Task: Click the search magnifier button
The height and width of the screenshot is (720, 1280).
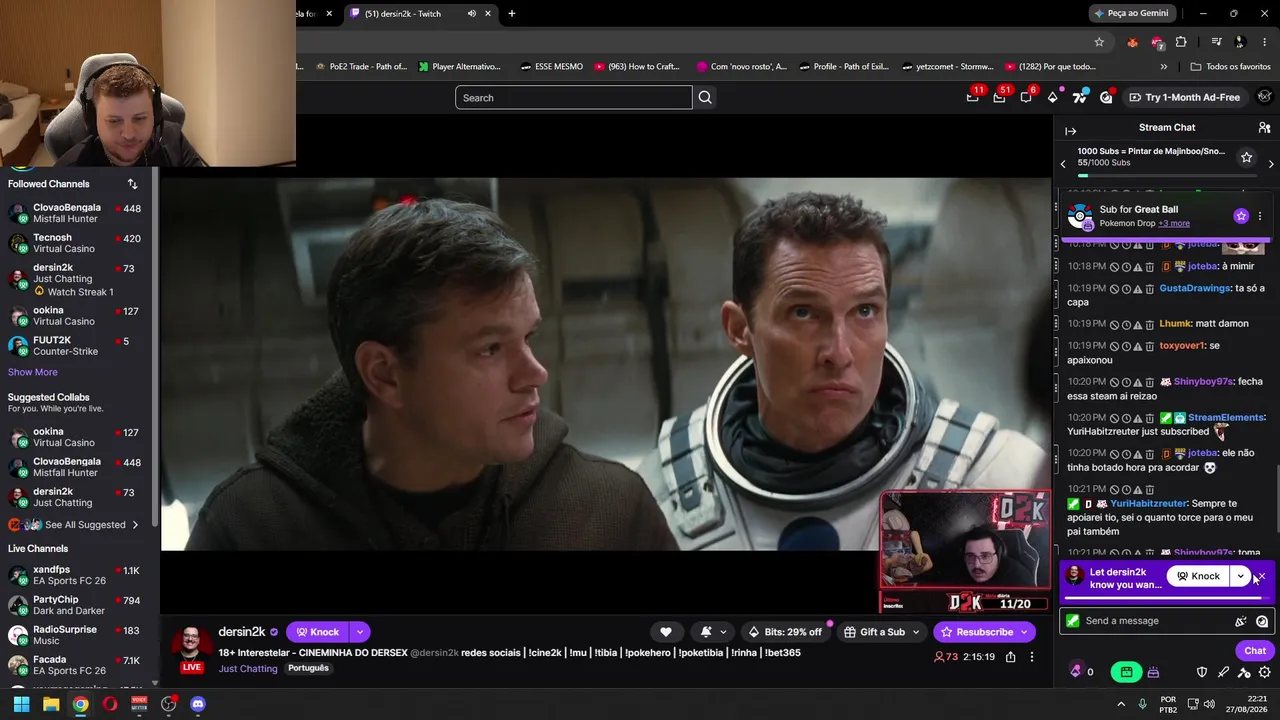Action: click(705, 97)
